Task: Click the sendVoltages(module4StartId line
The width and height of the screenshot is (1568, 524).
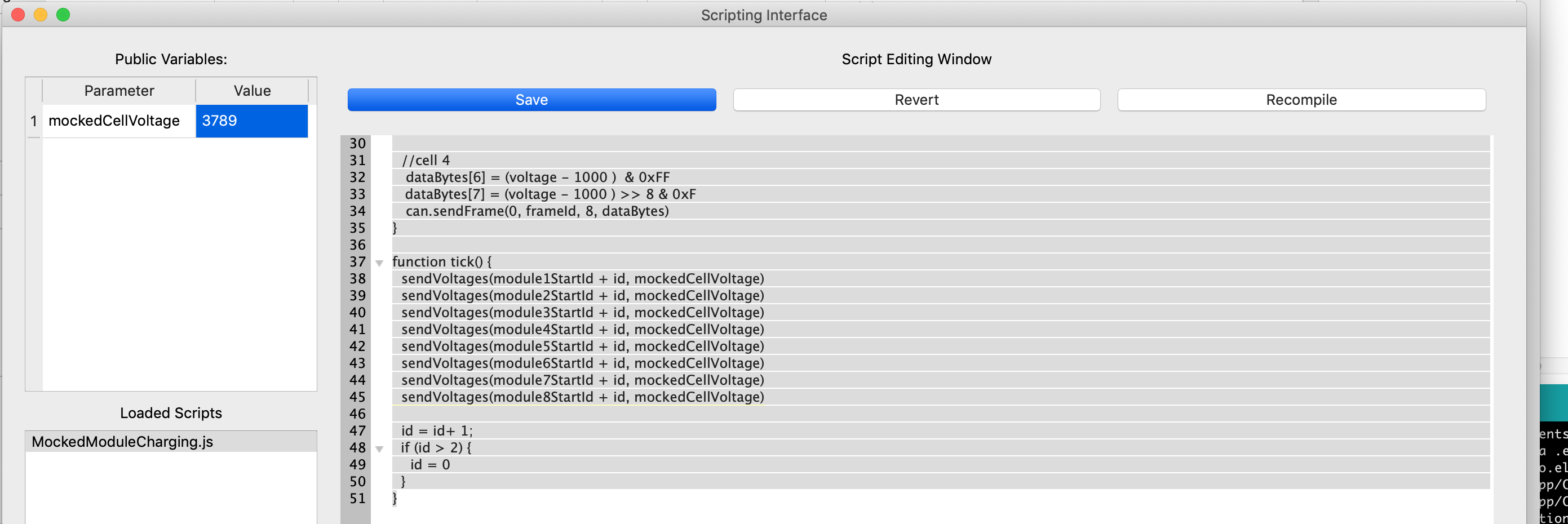Action: click(583, 329)
